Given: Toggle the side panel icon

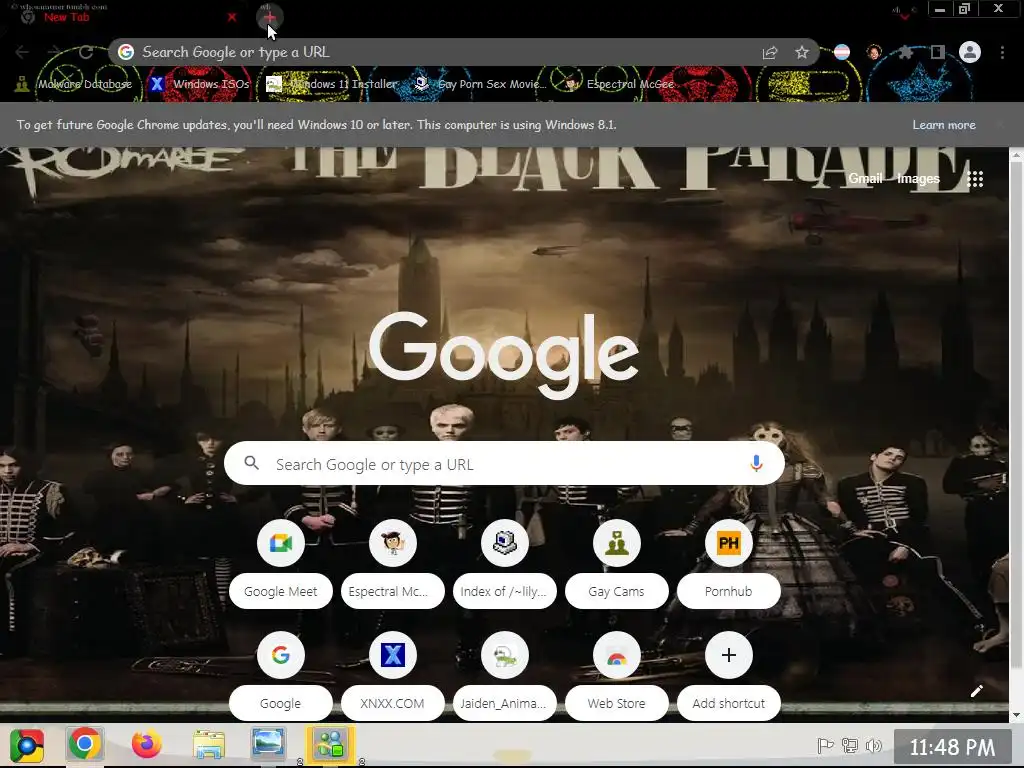Looking at the screenshot, I should (938, 52).
